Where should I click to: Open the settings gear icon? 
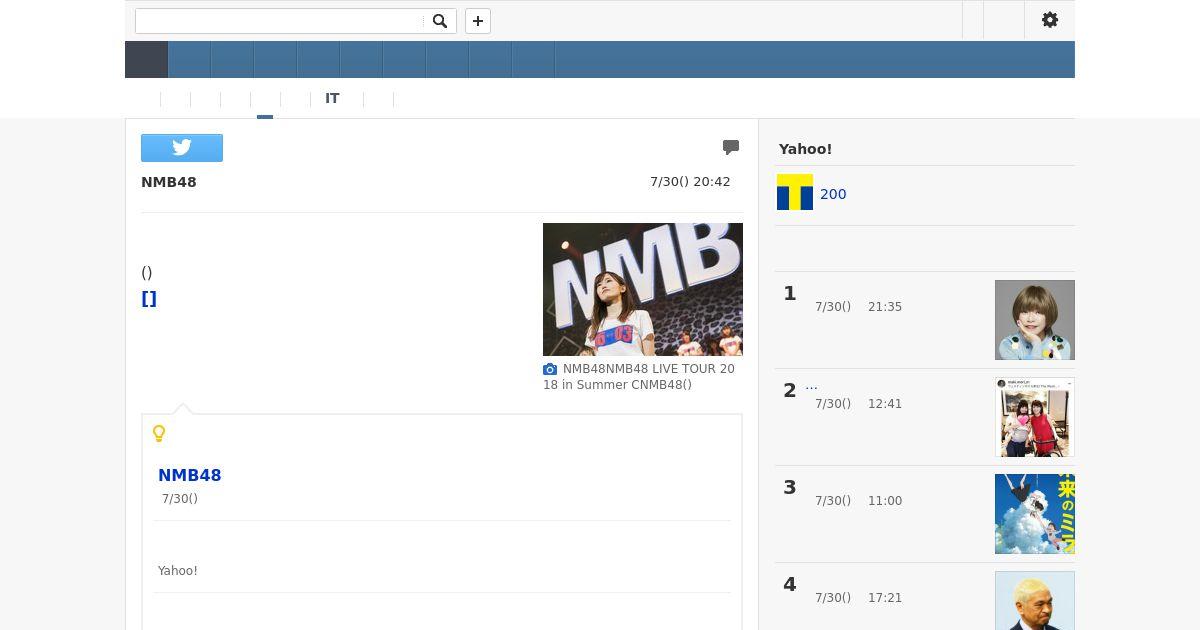tap(1050, 20)
